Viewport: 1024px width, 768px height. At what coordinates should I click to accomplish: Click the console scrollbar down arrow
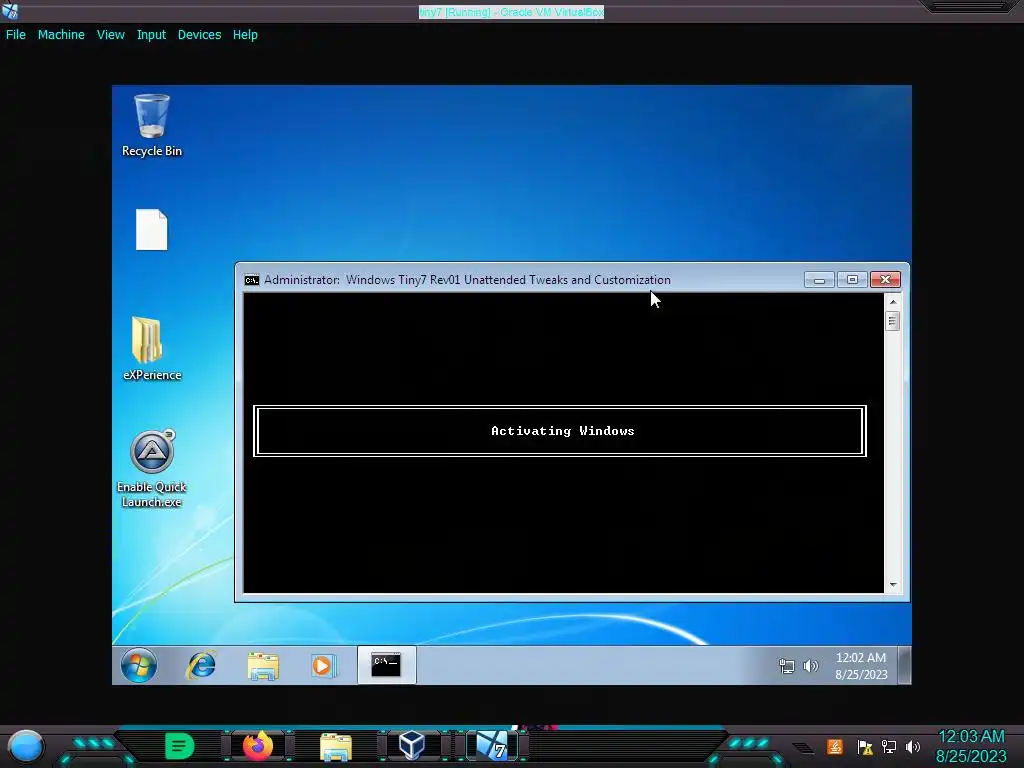893,584
